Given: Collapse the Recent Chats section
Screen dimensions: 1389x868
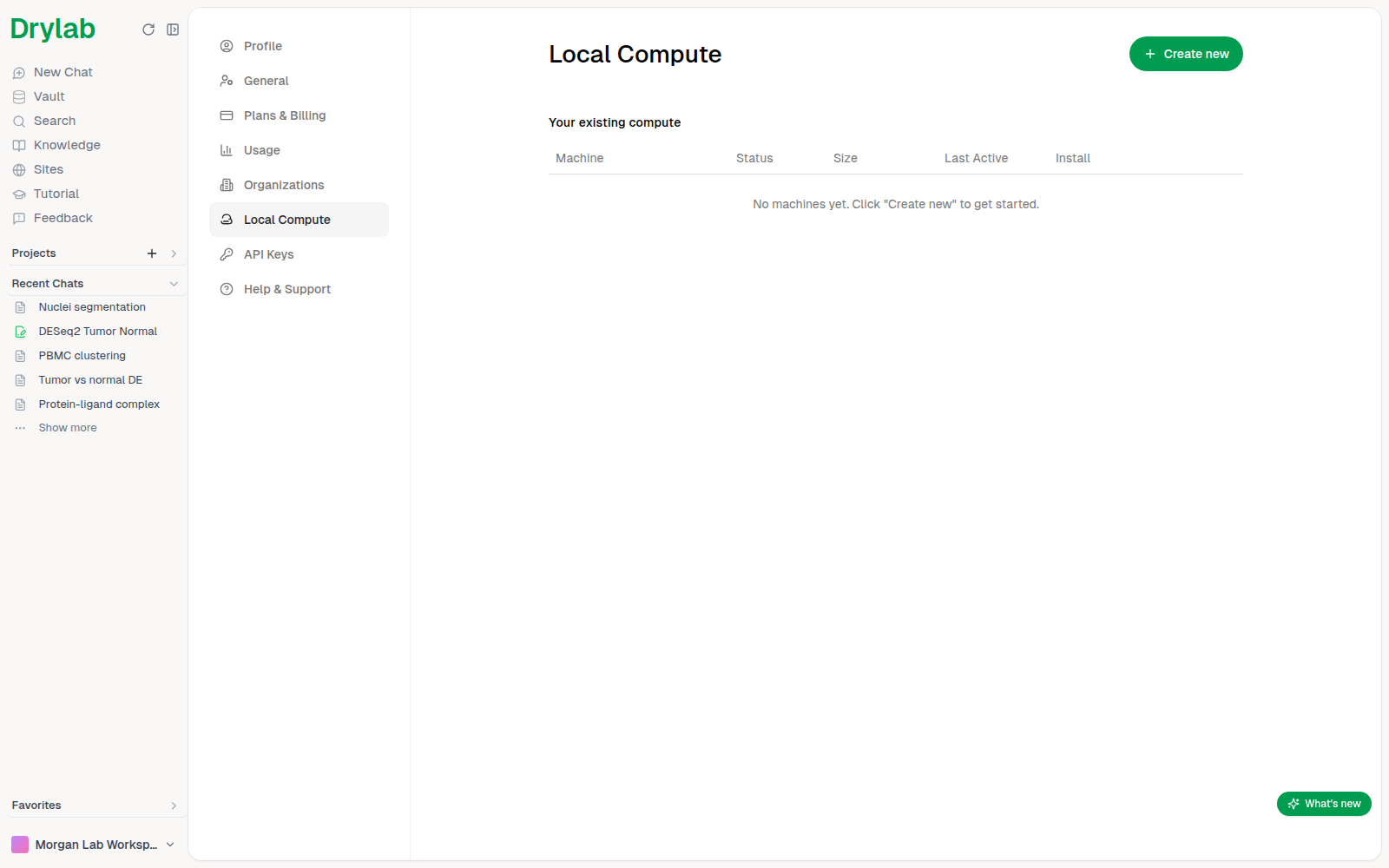Looking at the screenshot, I should click(x=174, y=284).
